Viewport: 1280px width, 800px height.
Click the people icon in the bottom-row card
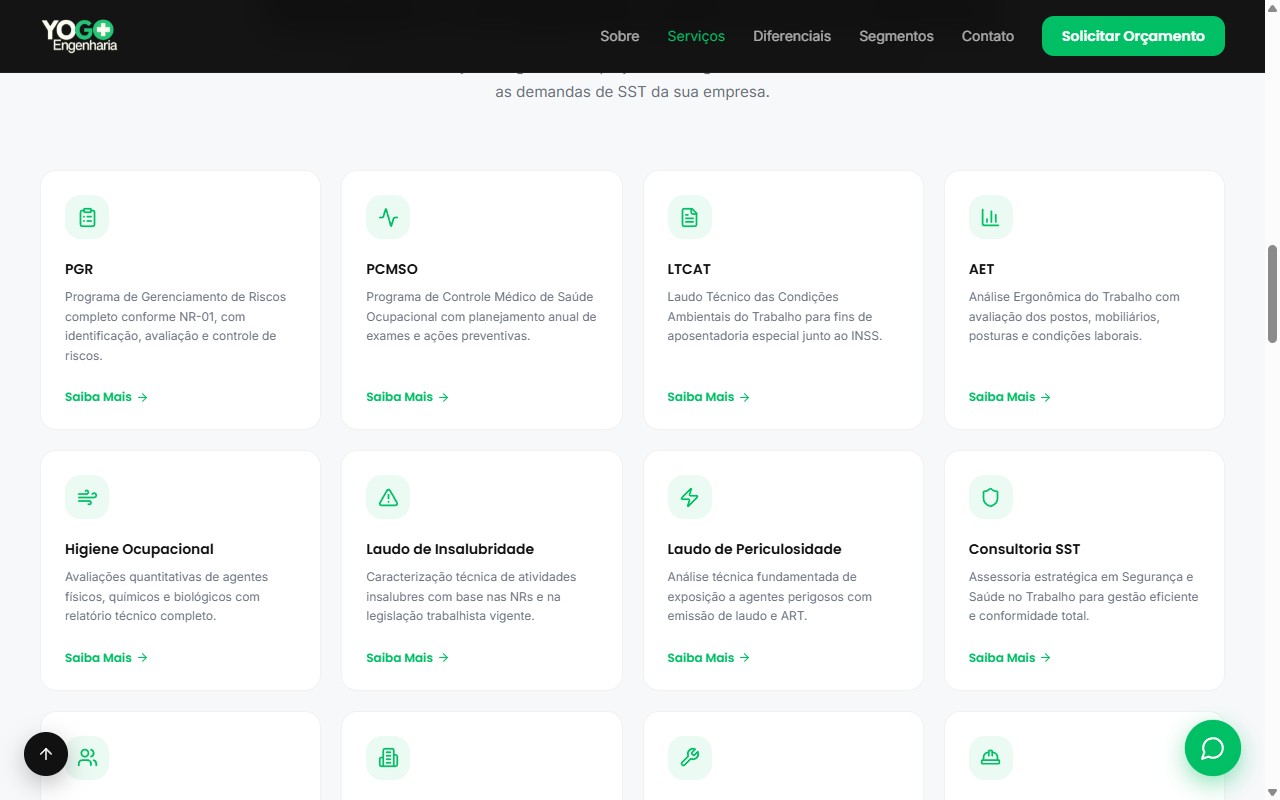coord(87,758)
